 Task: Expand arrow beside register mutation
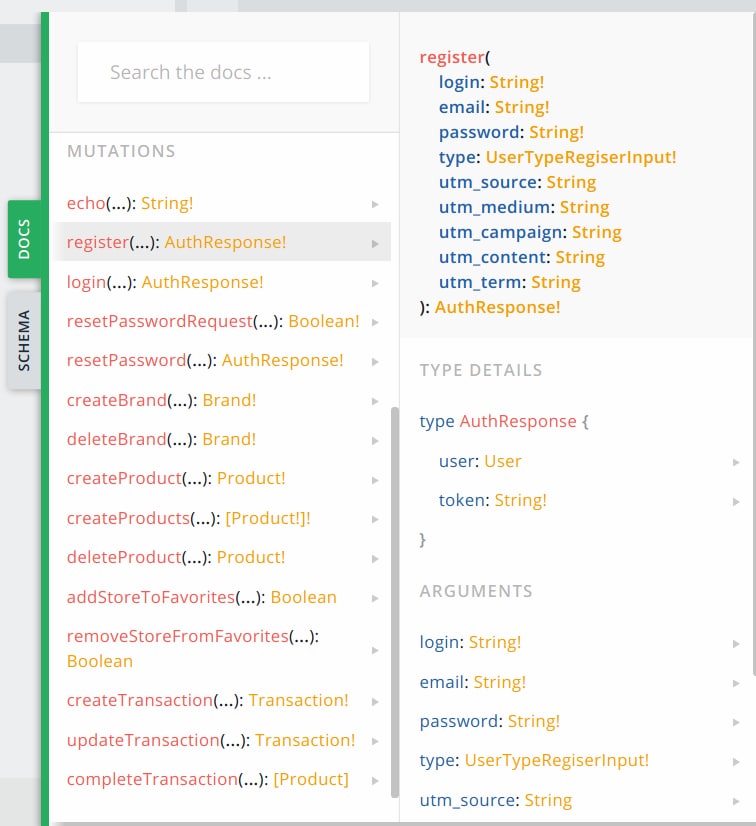pyautogui.click(x=375, y=243)
